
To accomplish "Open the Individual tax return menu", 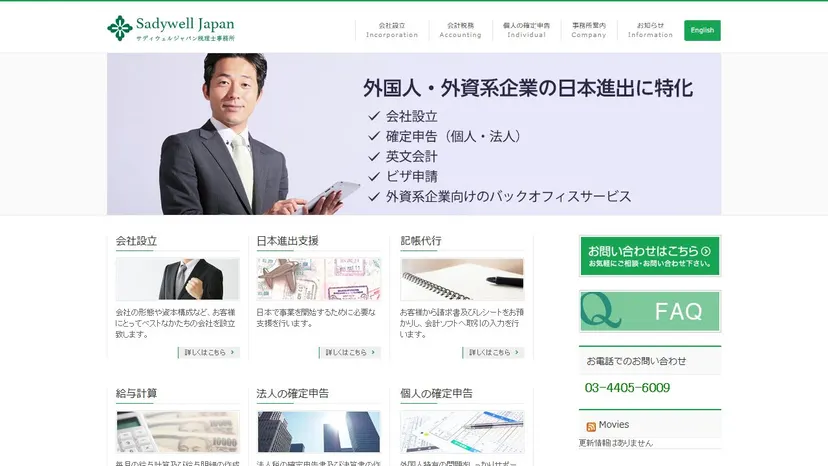I will [x=526, y=30].
